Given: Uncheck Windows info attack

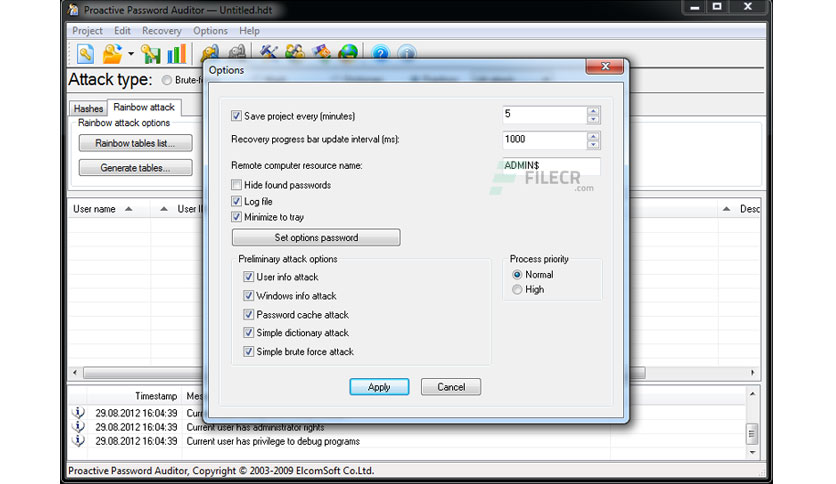Looking at the screenshot, I should tap(248, 295).
